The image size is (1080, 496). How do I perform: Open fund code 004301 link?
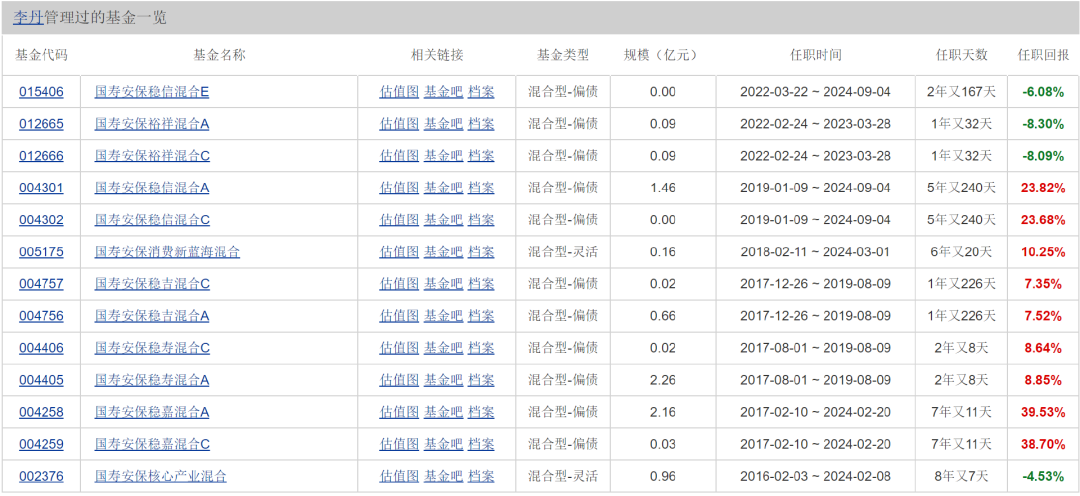(x=41, y=187)
